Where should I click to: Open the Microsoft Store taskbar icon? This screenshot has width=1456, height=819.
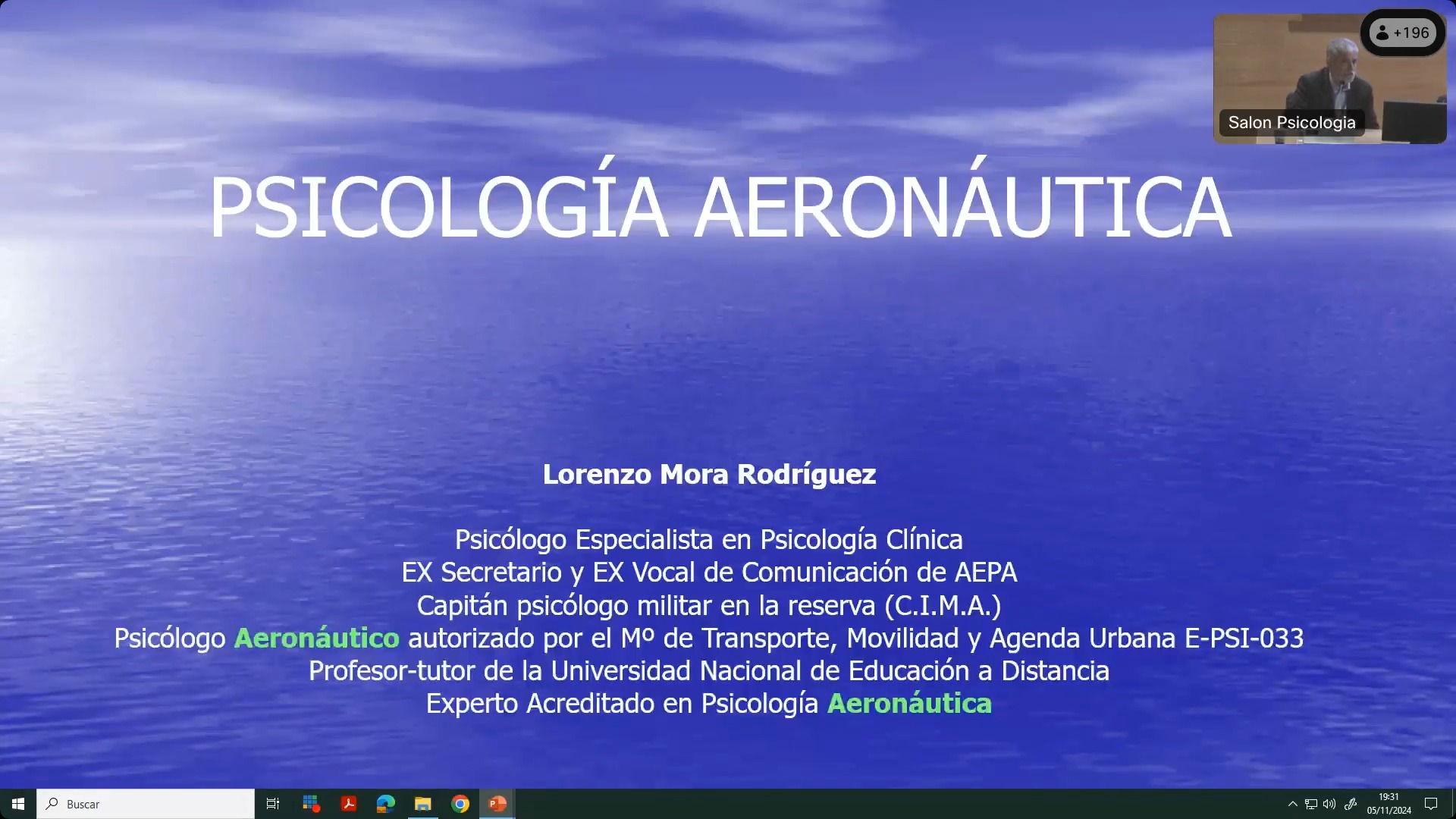click(x=311, y=804)
